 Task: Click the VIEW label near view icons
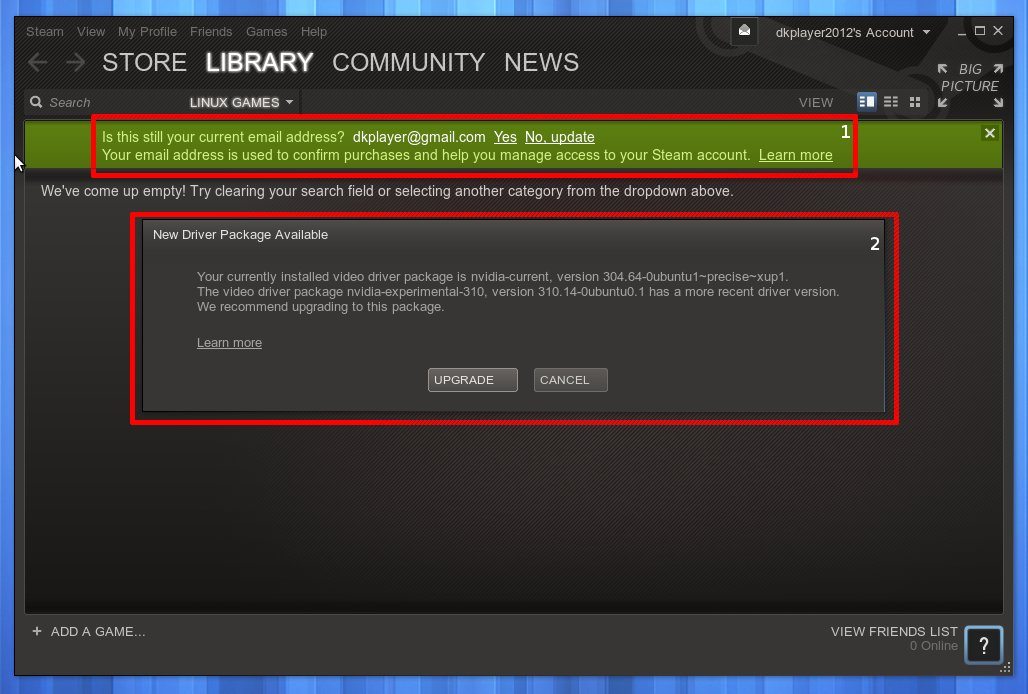816,103
